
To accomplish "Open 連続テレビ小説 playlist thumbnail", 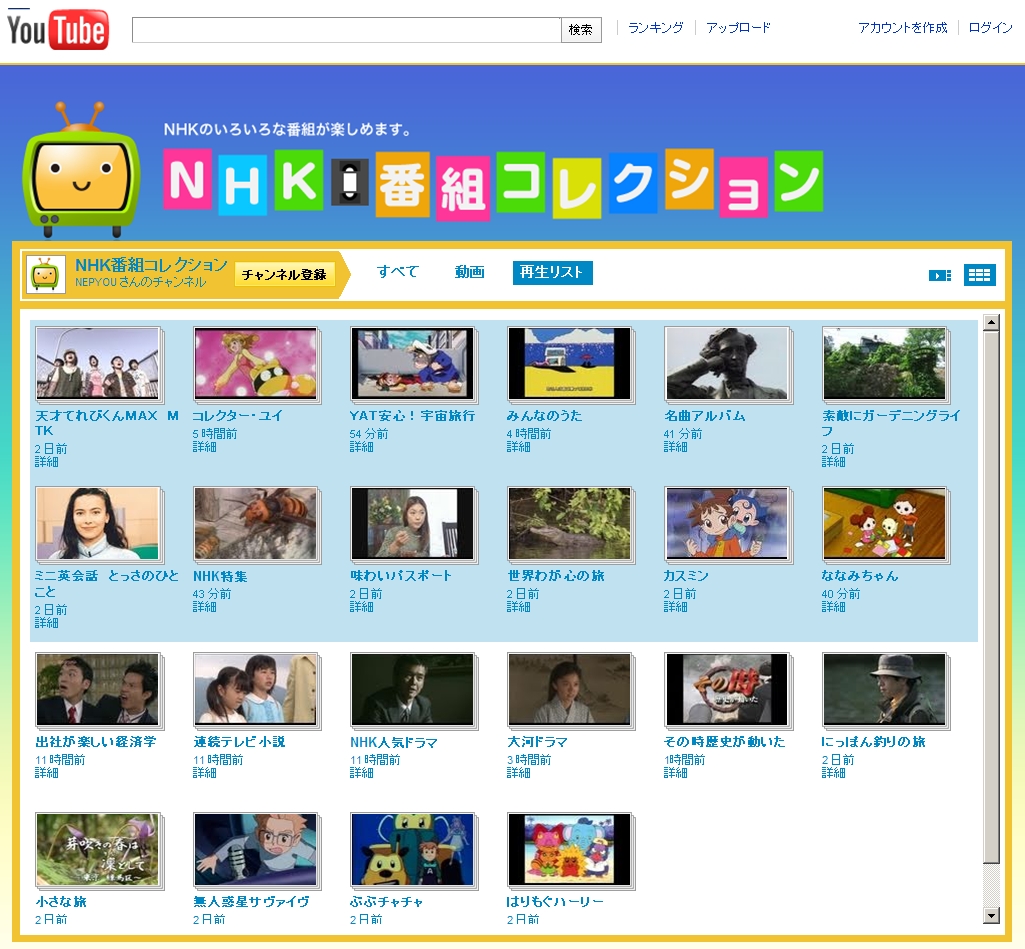I will pyautogui.click(x=256, y=690).
